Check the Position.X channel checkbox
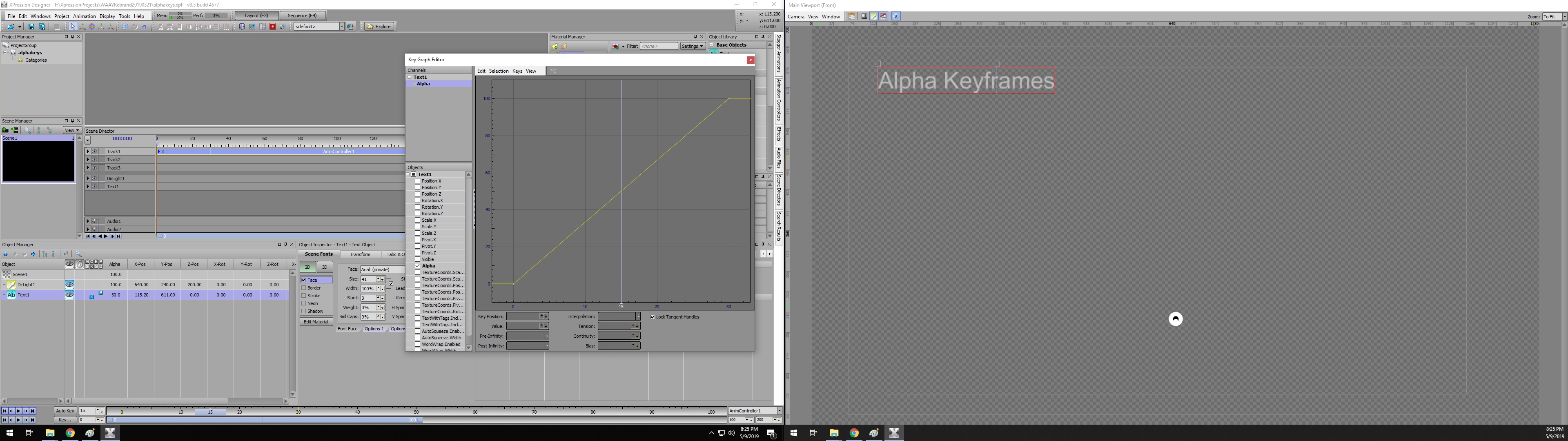The height and width of the screenshot is (441, 1568). tap(418, 181)
